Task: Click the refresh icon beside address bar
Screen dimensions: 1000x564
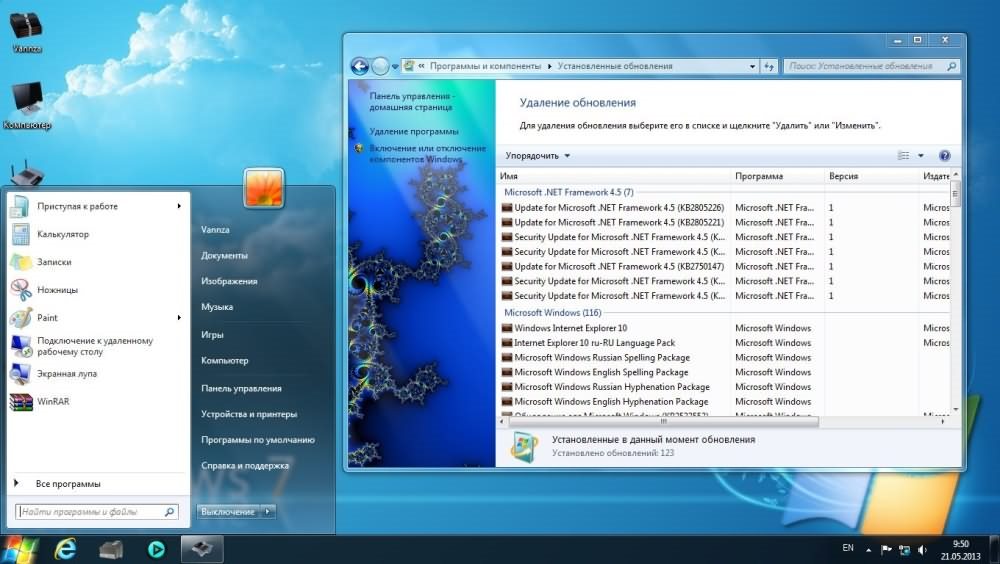Action: 769,66
